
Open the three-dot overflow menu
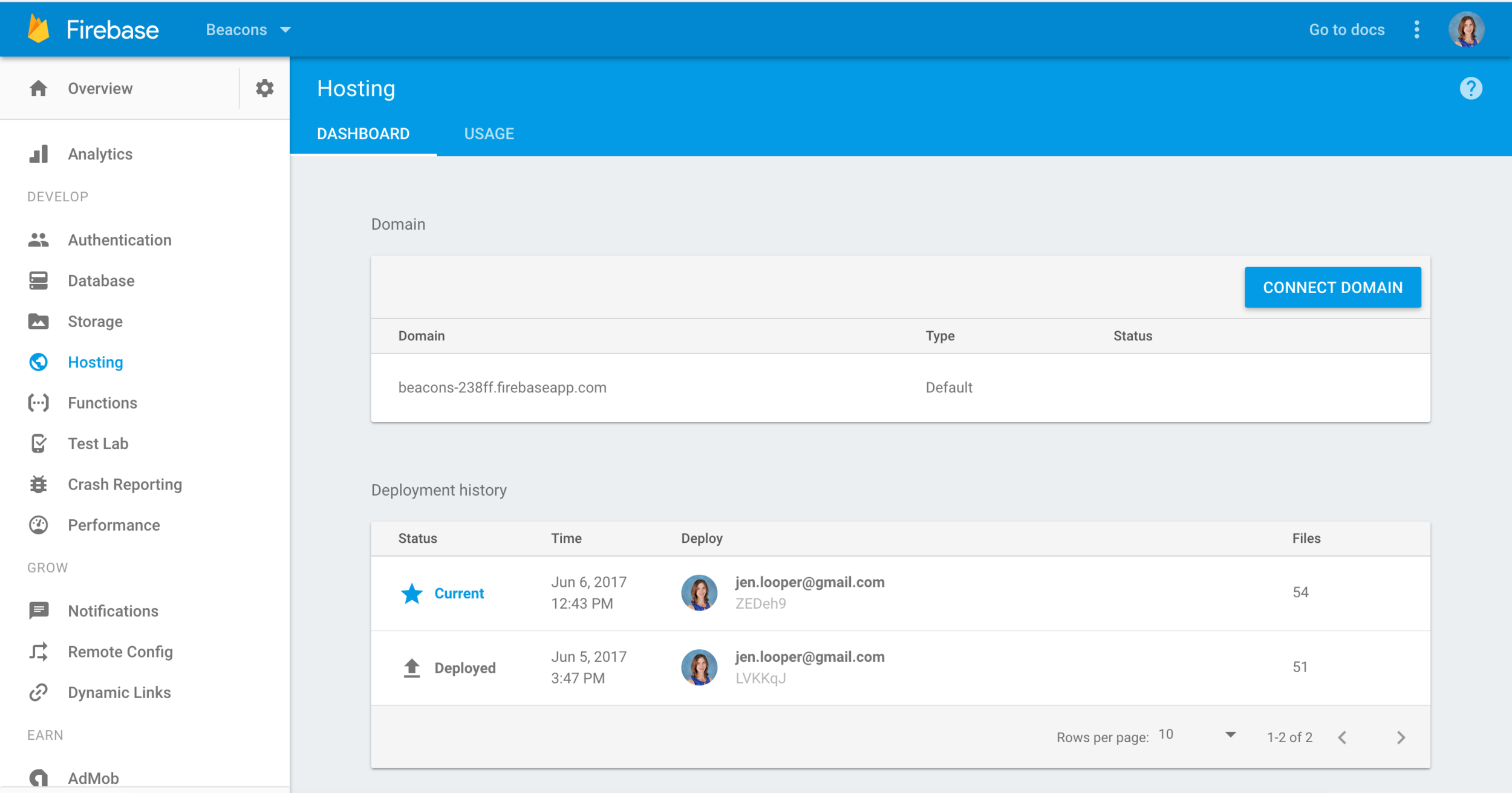(x=1416, y=30)
